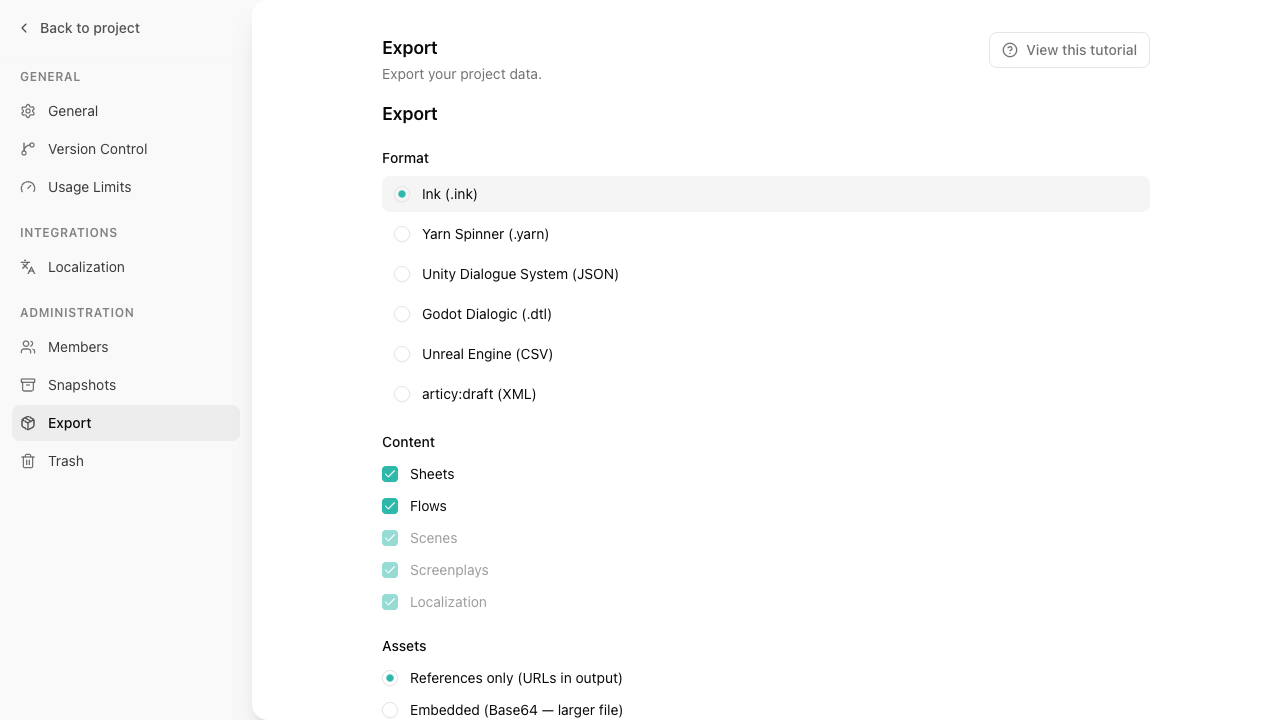Image resolution: width=1280 pixels, height=720 pixels.
Task: Toggle the Scenes content checkbox
Action: point(390,538)
